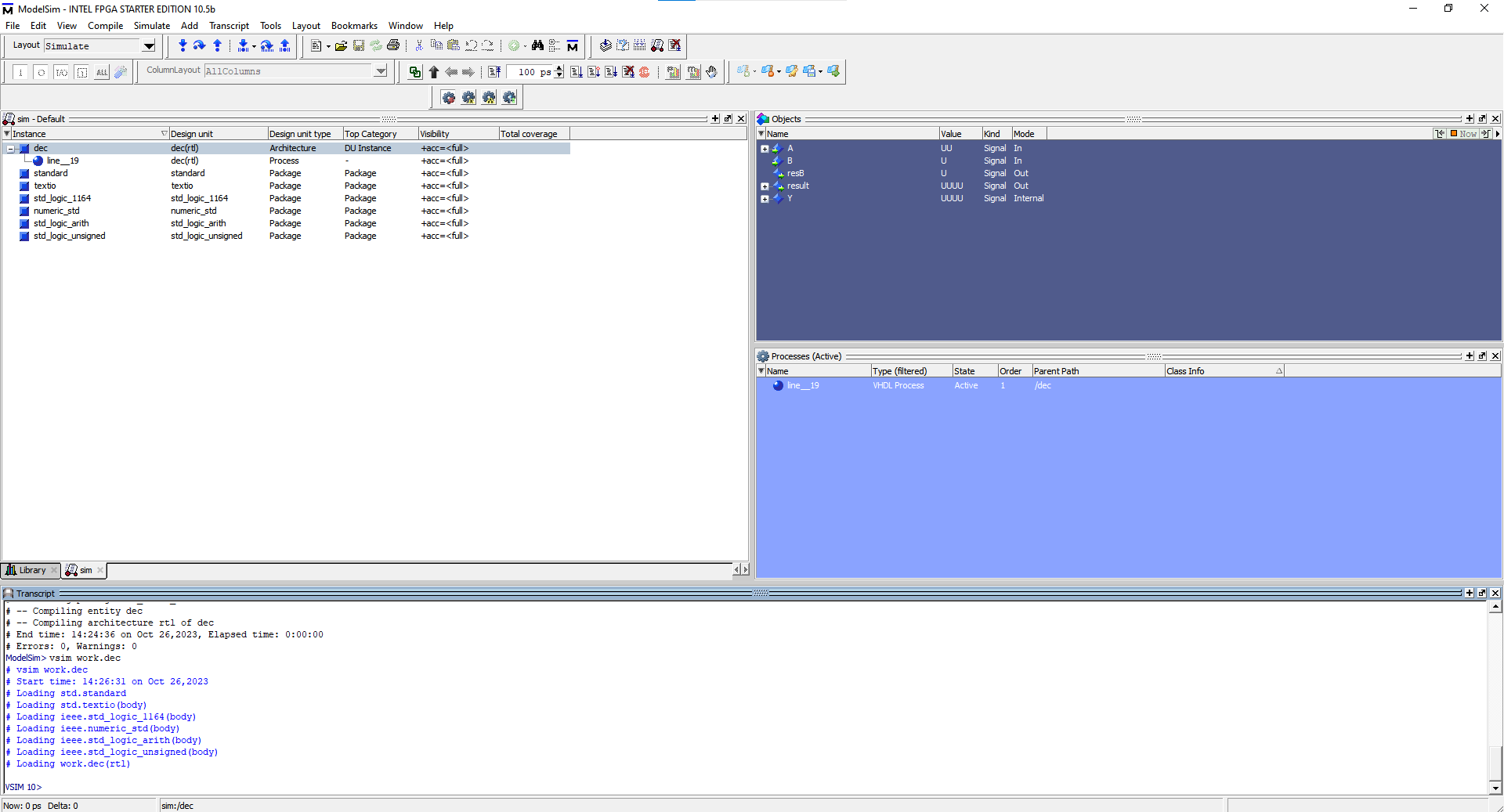Click the last gear icon with green arrow
The width and height of the screenshot is (1504, 812).
click(x=510, y=98)
